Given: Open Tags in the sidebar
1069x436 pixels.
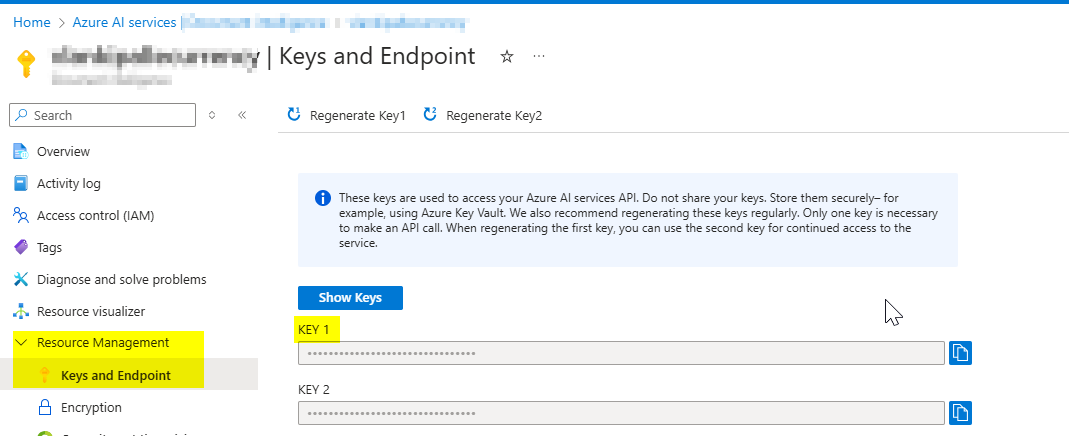Looking at the screenshot, I should (49, 247).
